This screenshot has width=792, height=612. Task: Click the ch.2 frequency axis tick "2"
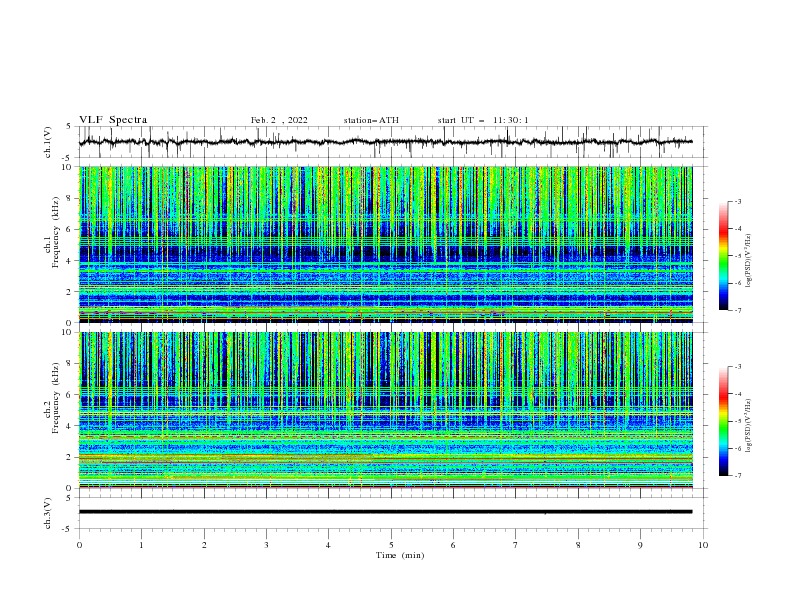click(70, 458)
